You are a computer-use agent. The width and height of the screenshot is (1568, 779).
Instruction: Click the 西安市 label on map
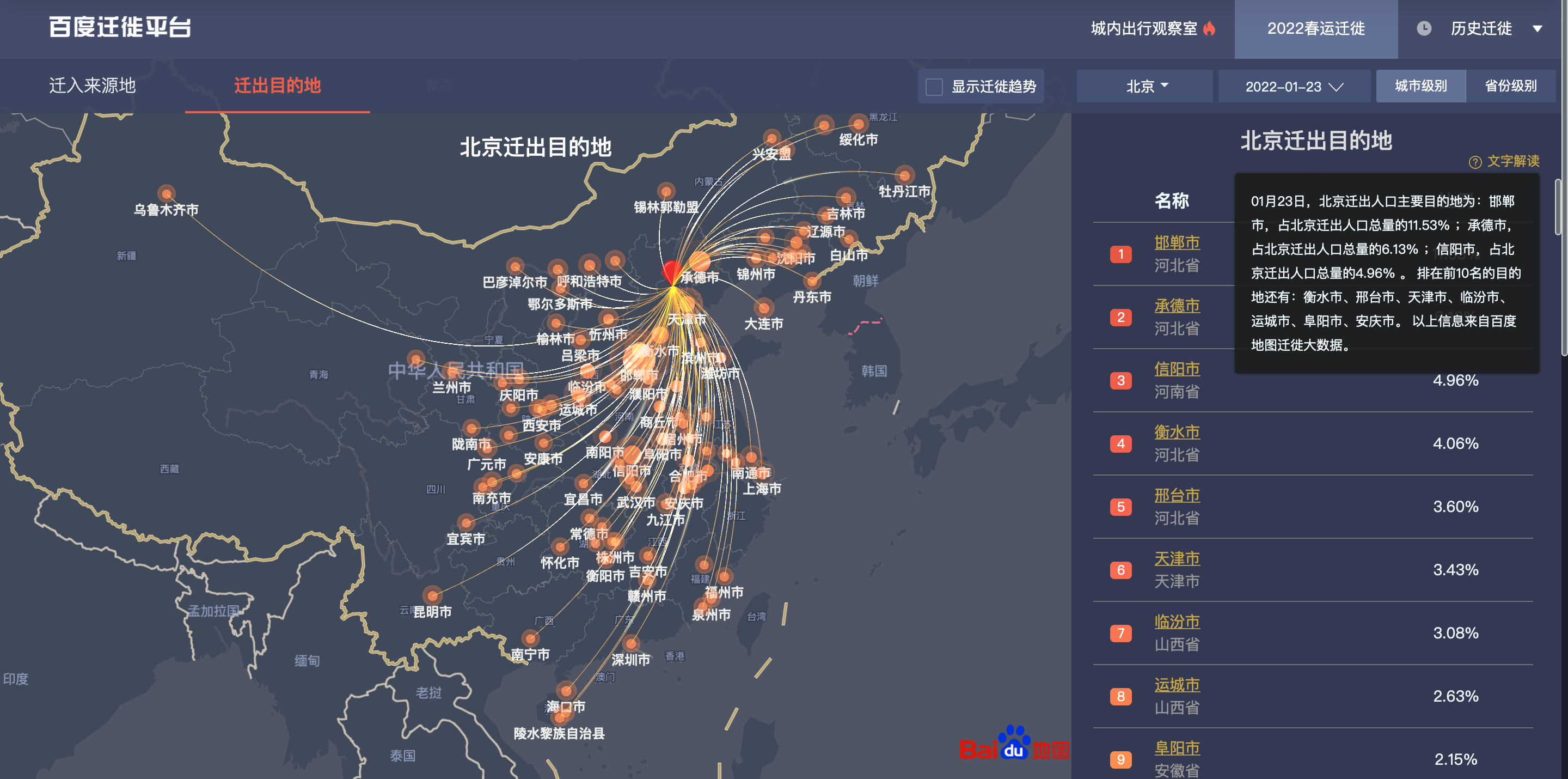[542, 426]
